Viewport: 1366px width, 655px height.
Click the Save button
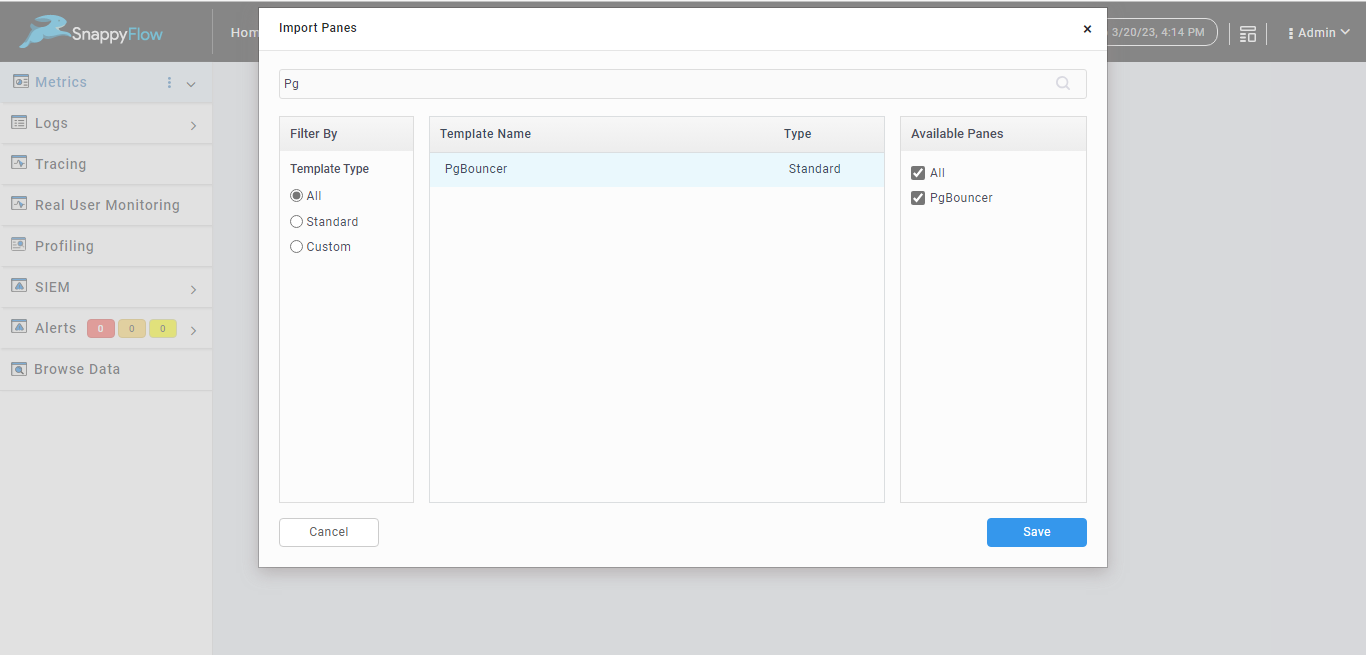(1037, 532)
